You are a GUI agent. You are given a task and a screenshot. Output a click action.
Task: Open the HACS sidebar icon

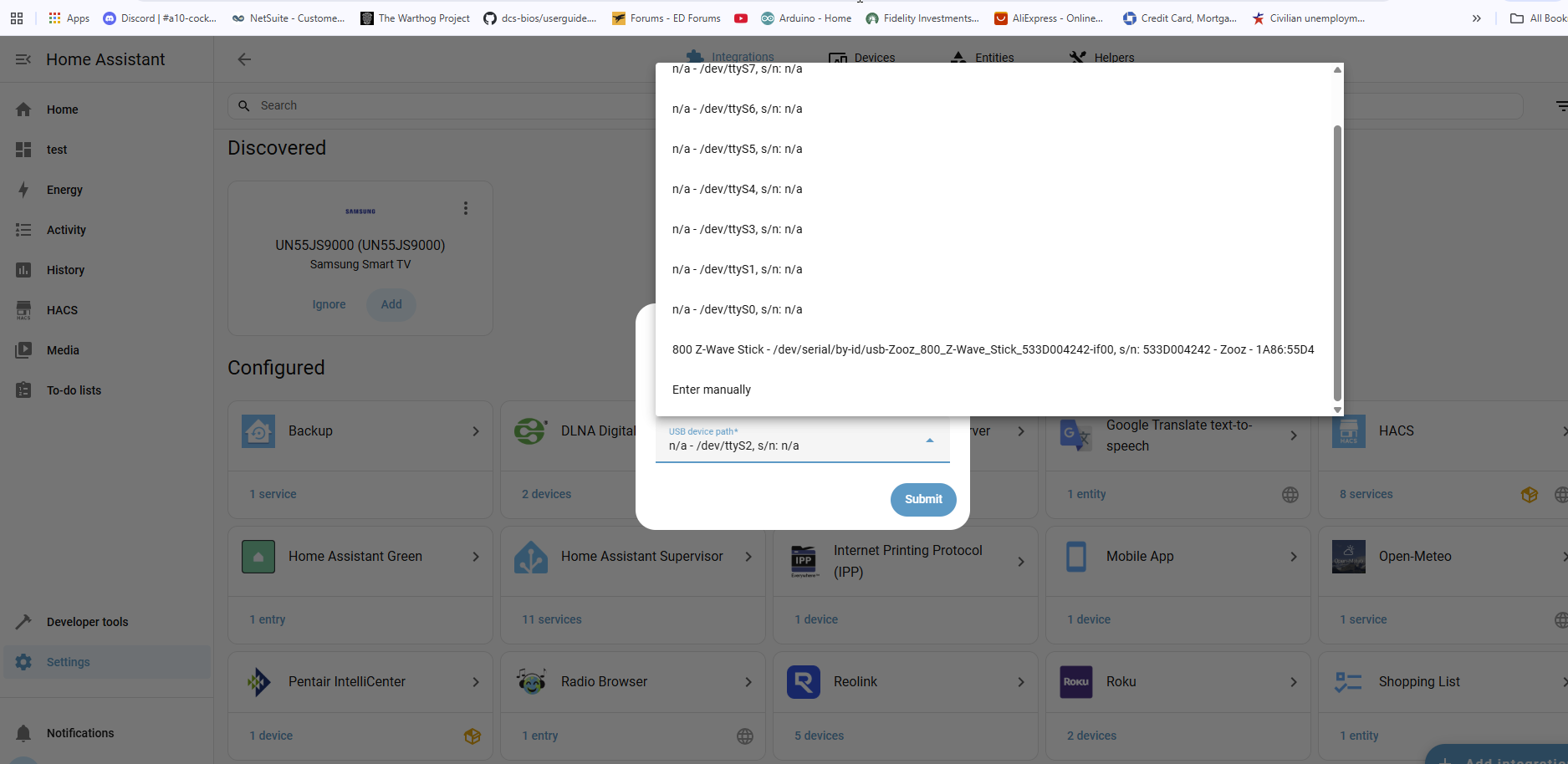(23, 310)
